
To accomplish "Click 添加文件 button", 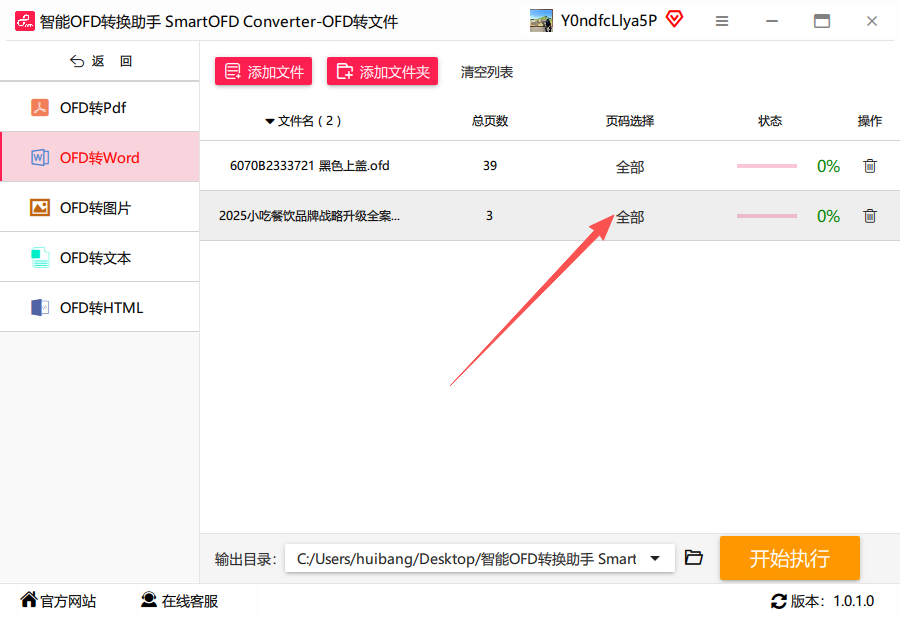I will click(264, 71).
